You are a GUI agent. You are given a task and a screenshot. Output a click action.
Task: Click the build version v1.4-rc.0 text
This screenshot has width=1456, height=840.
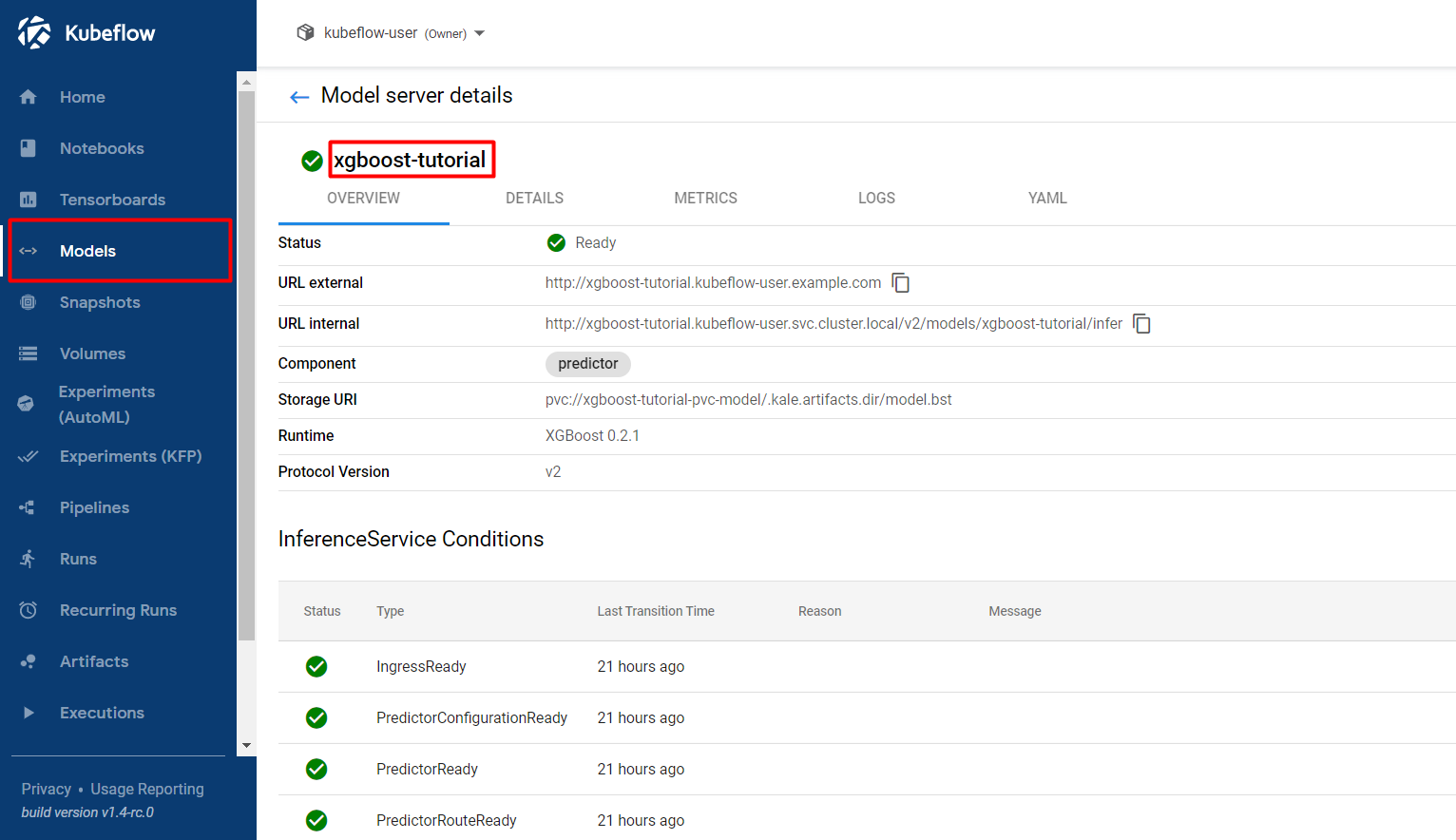click(87, 813)
